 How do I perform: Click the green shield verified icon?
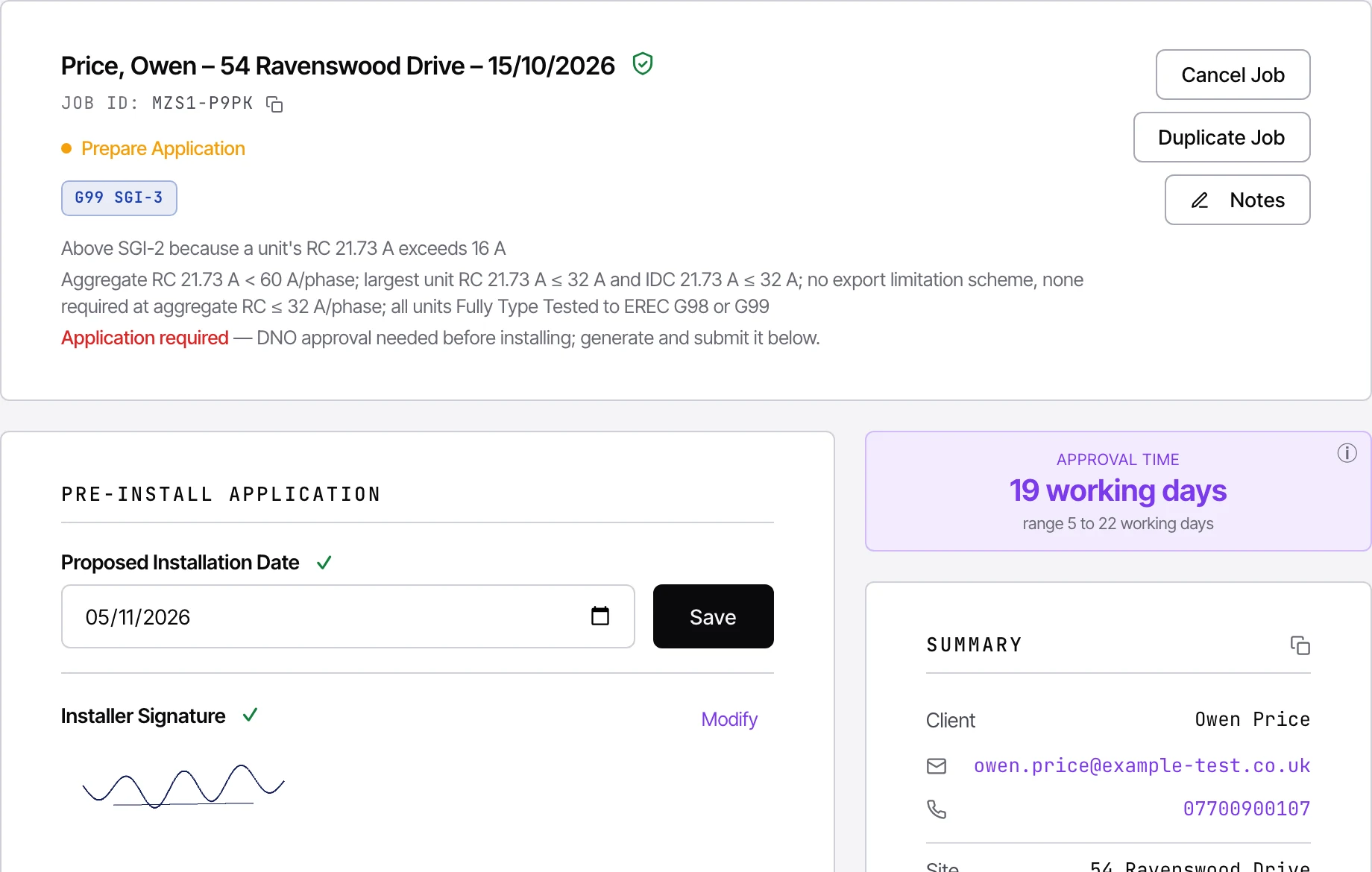pyautogui.click(x=643, y=64)
